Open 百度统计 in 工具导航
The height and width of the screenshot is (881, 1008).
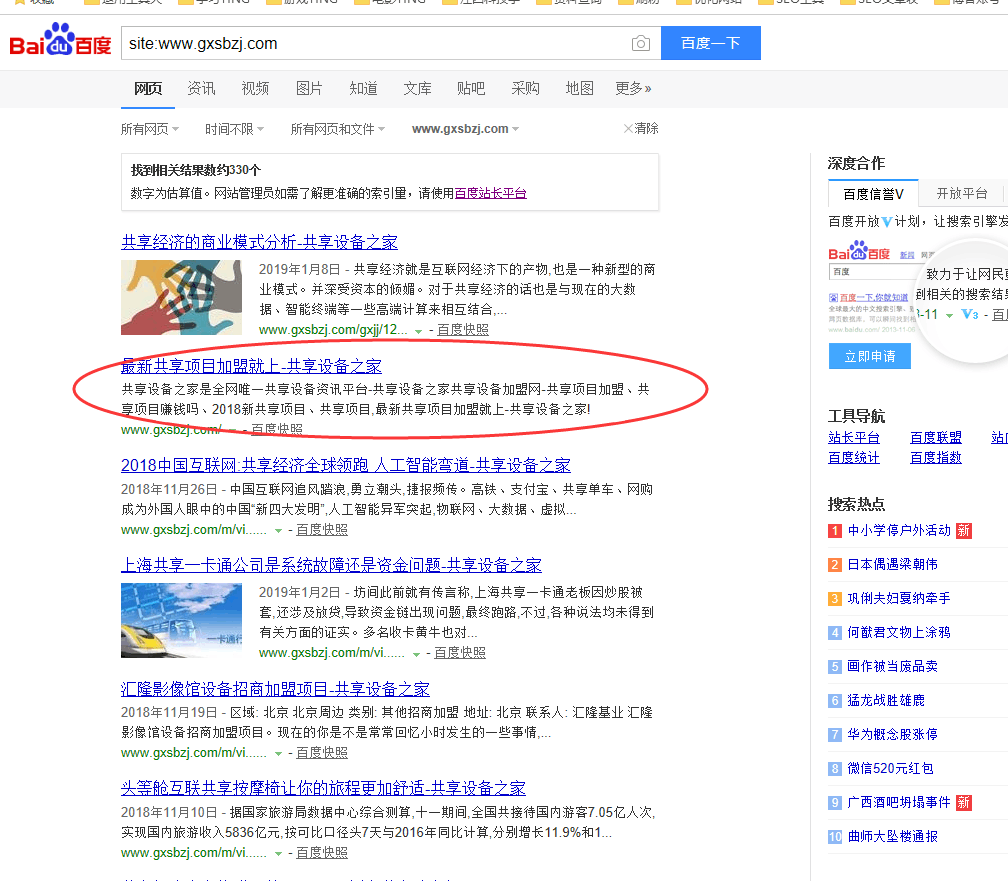click(854, 458)
